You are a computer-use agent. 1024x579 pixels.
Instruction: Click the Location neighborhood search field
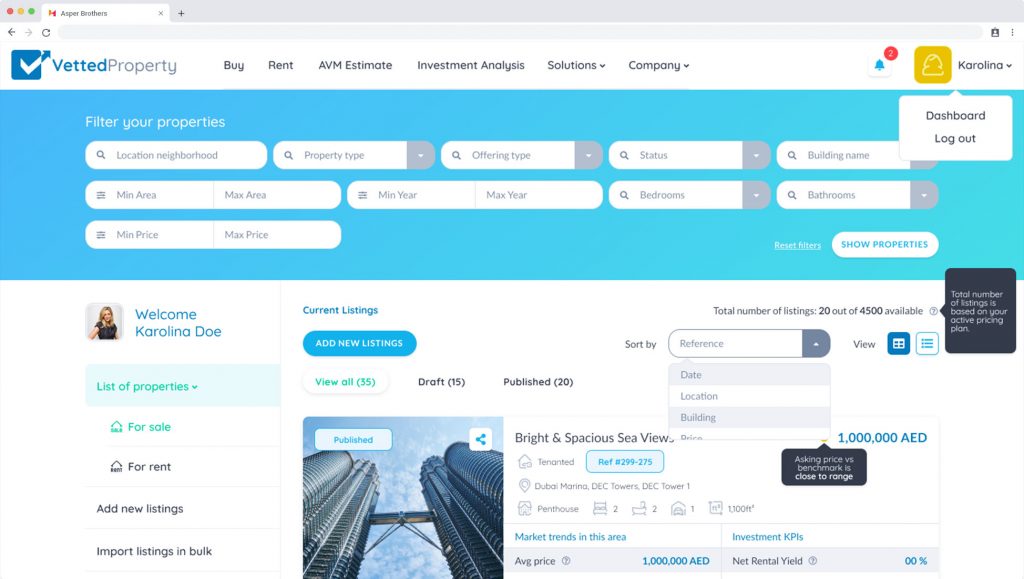click(176, 155)
